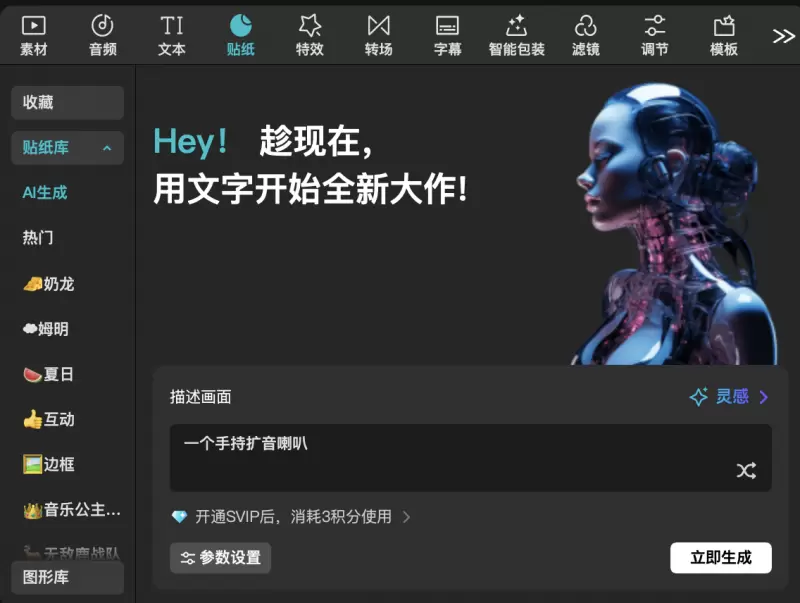Select the AI生成 category in sidebar
This screenshot has height=603, width=800.
(45, 192)
